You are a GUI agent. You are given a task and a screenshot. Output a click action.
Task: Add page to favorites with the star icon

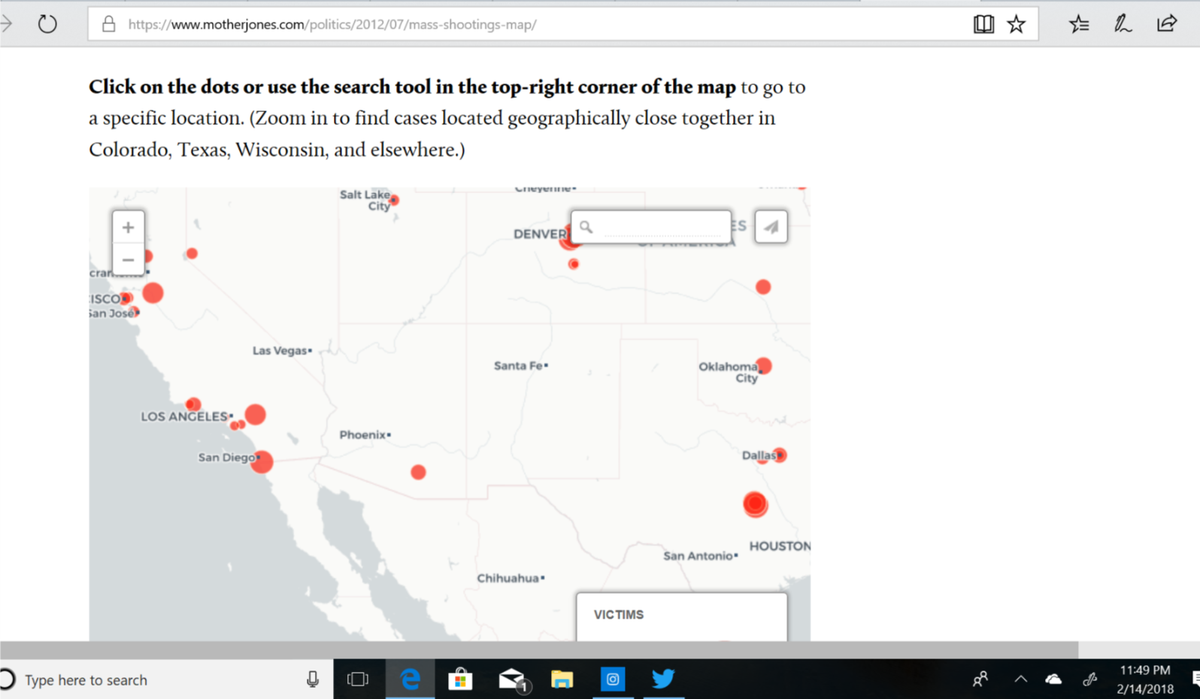[1016, 25]
